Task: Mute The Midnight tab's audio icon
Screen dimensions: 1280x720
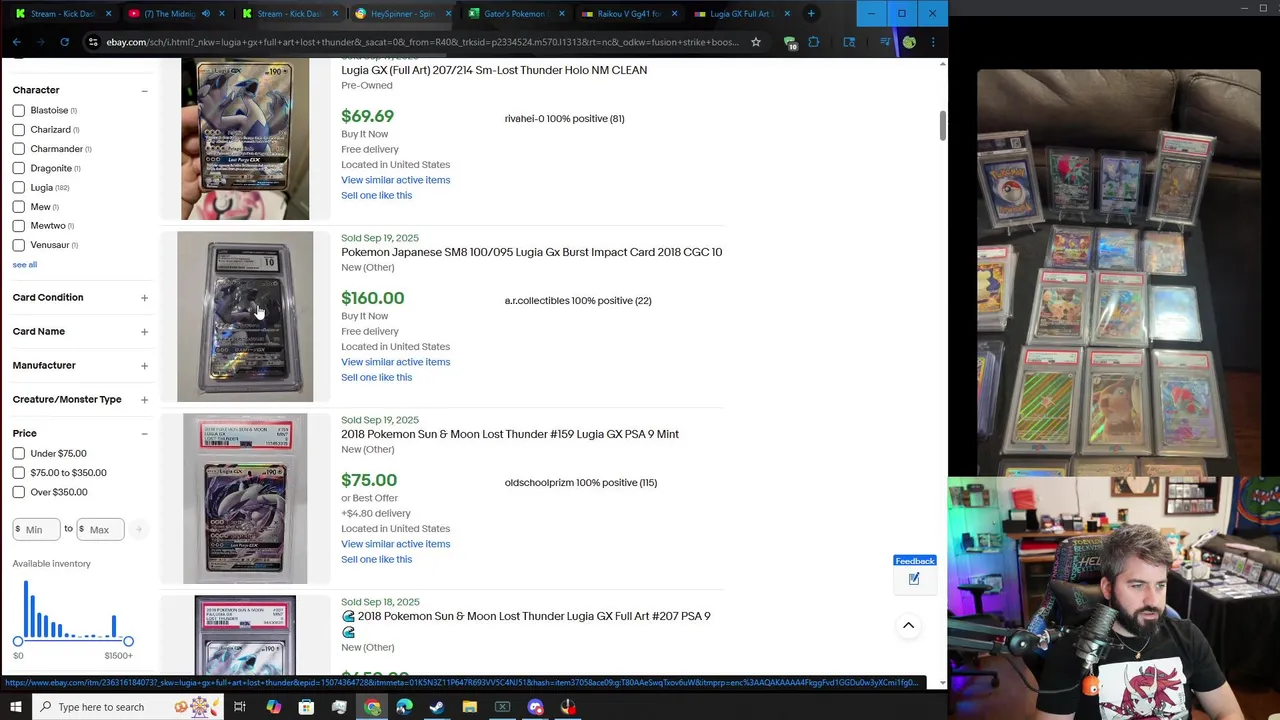Action: pyautogui.click(x=205, y=14)
